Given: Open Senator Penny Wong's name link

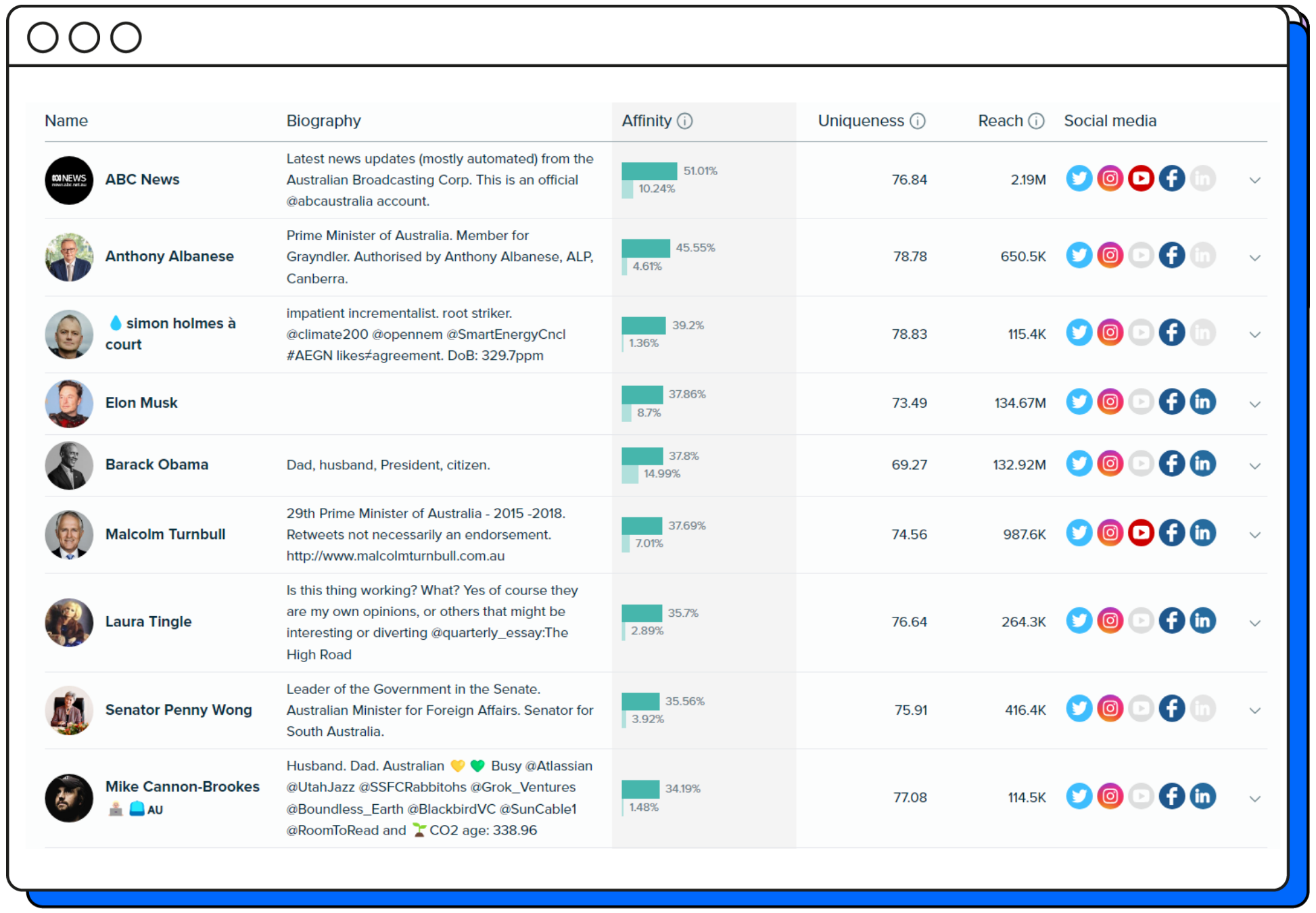Looking at the screenshot, I should click(x=179, y=709).
